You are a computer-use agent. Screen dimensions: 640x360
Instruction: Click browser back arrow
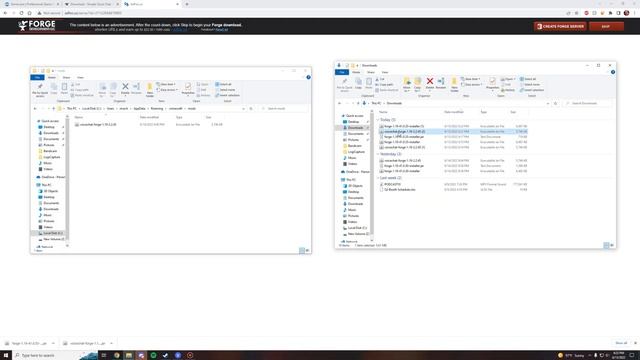pyautogui.click(x=5, y=13)
